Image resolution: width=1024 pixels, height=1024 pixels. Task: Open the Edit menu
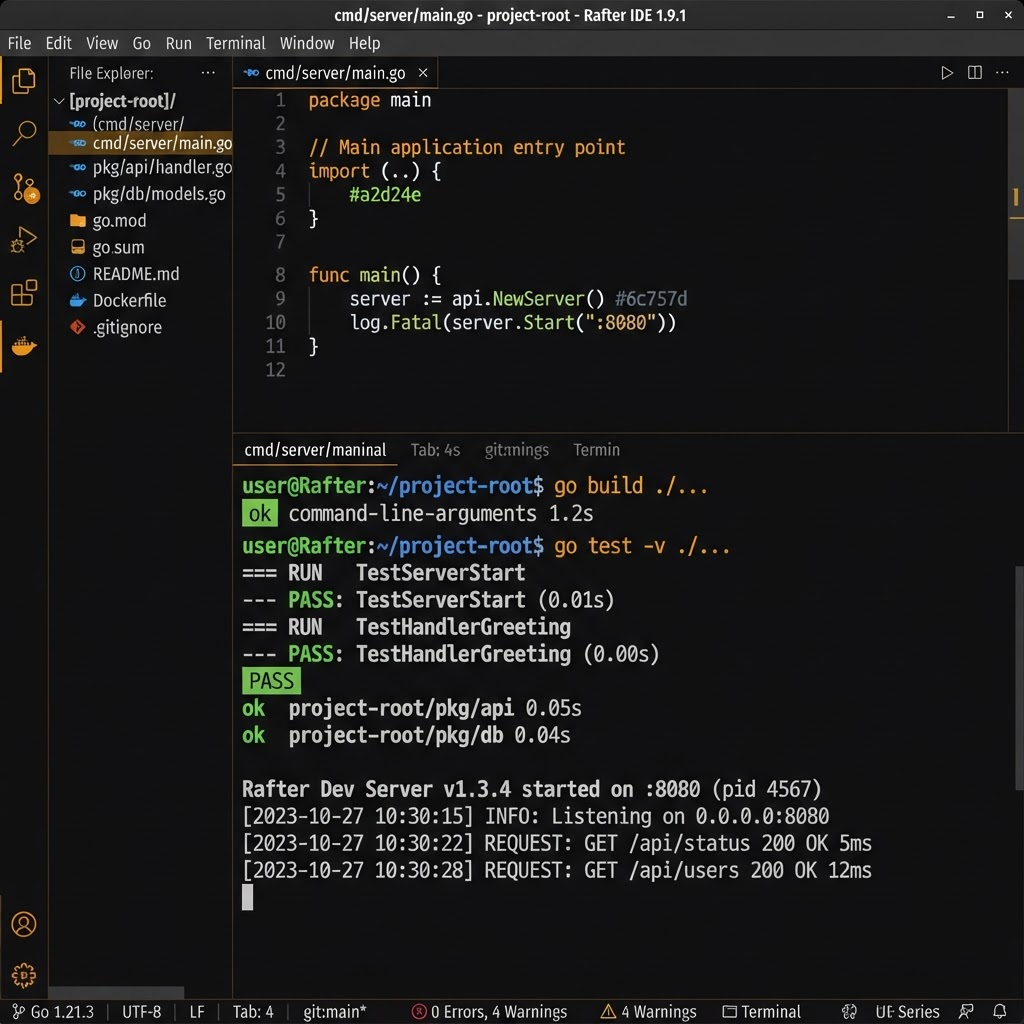(x=58, y=43)
